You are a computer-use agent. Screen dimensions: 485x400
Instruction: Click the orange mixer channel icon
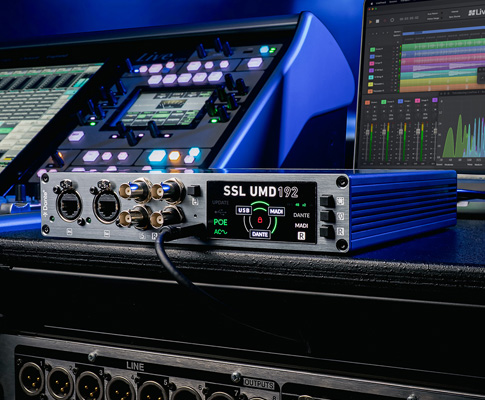click(367, 103)
